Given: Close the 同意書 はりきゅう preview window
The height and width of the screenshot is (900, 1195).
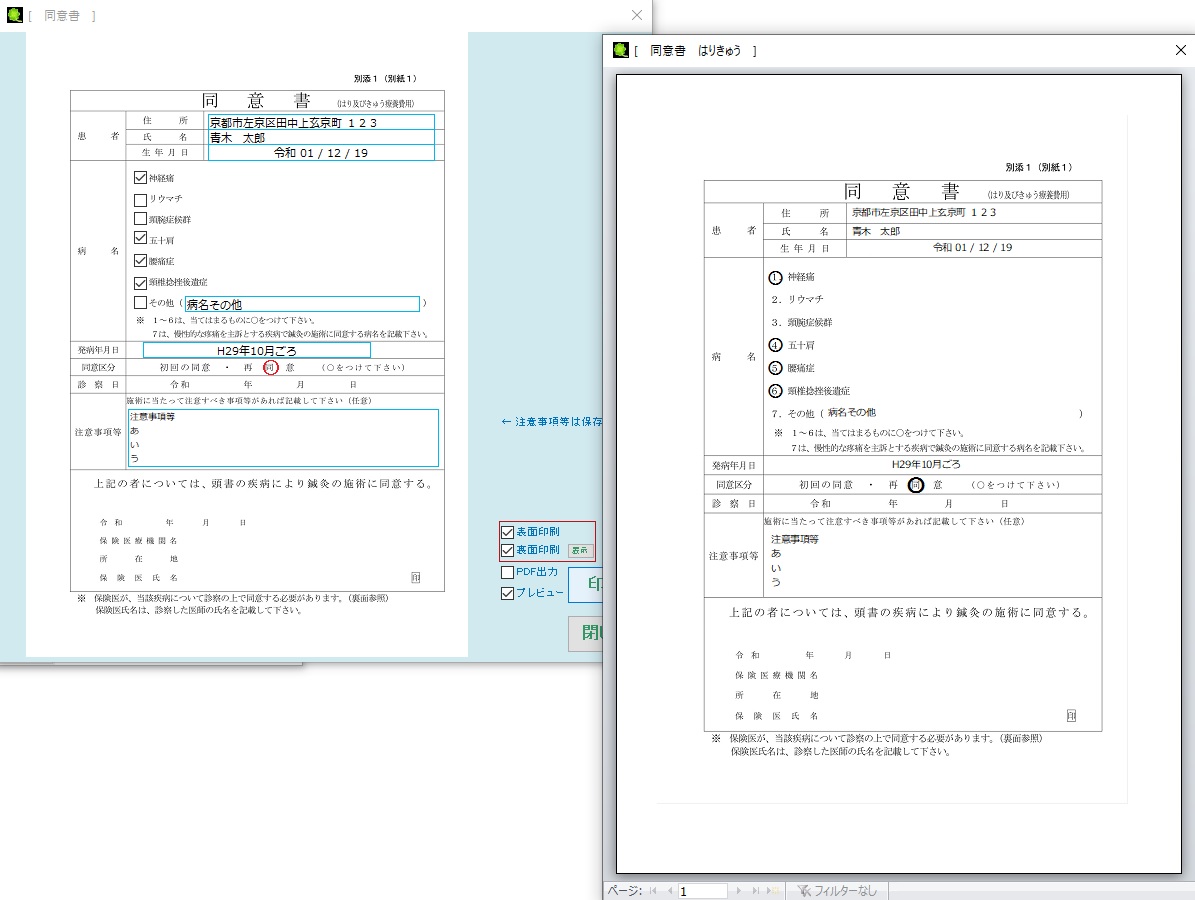Looking at the screenshot, I should 1181,50.
